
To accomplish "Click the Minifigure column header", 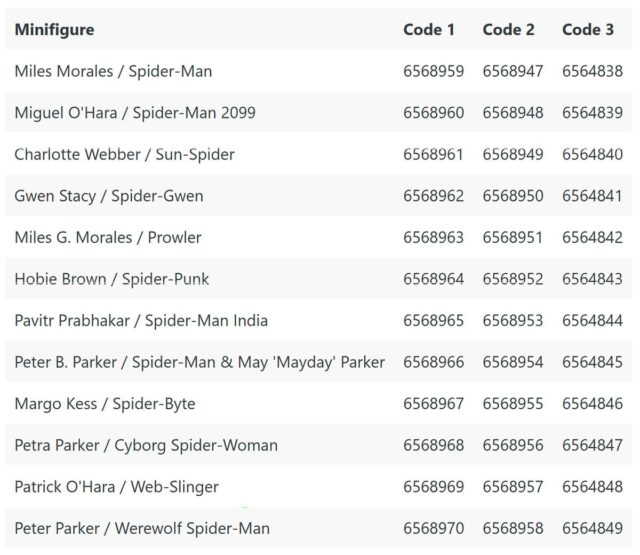I will (54, 30).
